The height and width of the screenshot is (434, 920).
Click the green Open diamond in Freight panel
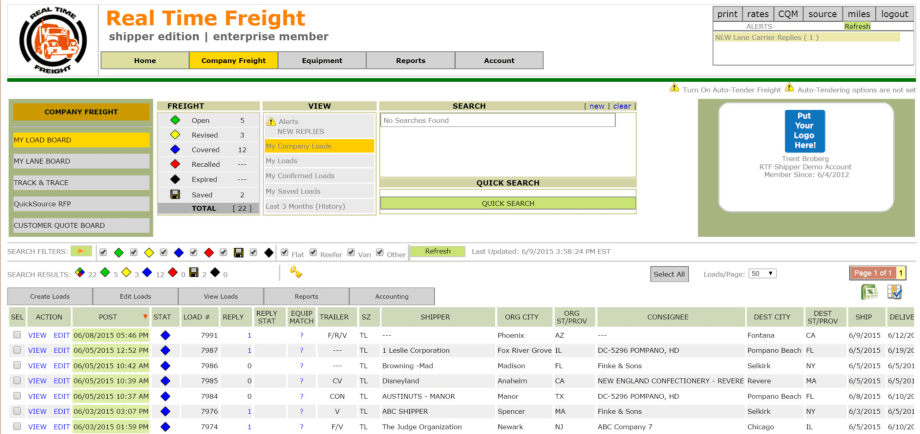[174, 120]
